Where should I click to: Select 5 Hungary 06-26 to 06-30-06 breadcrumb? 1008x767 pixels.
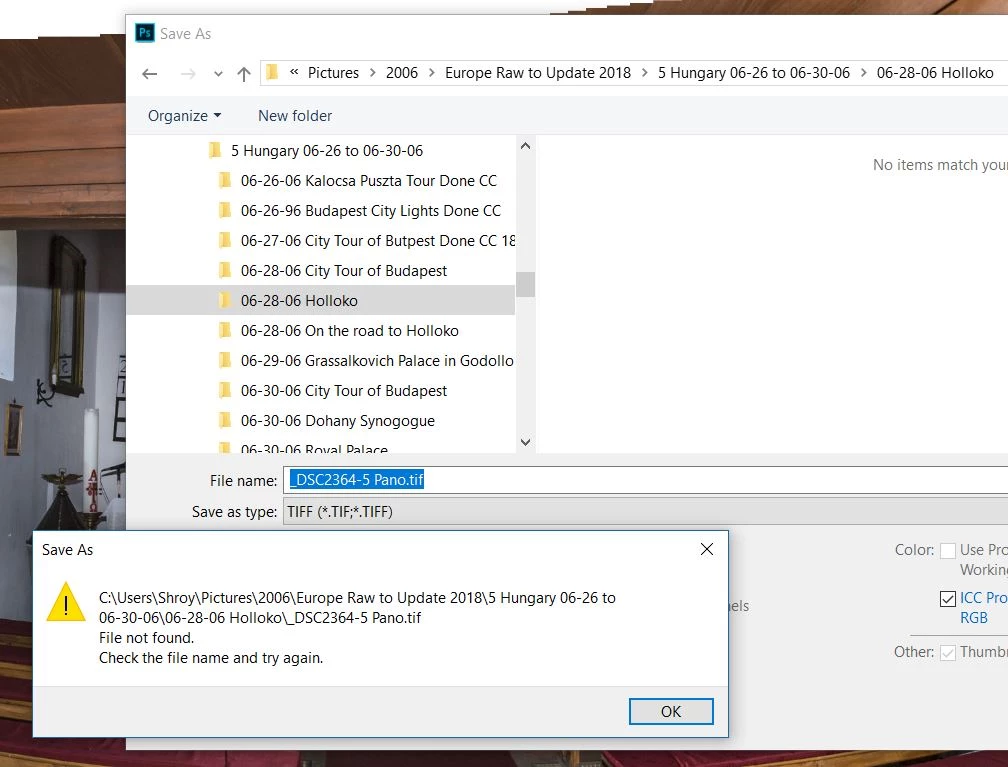(753, 73)
